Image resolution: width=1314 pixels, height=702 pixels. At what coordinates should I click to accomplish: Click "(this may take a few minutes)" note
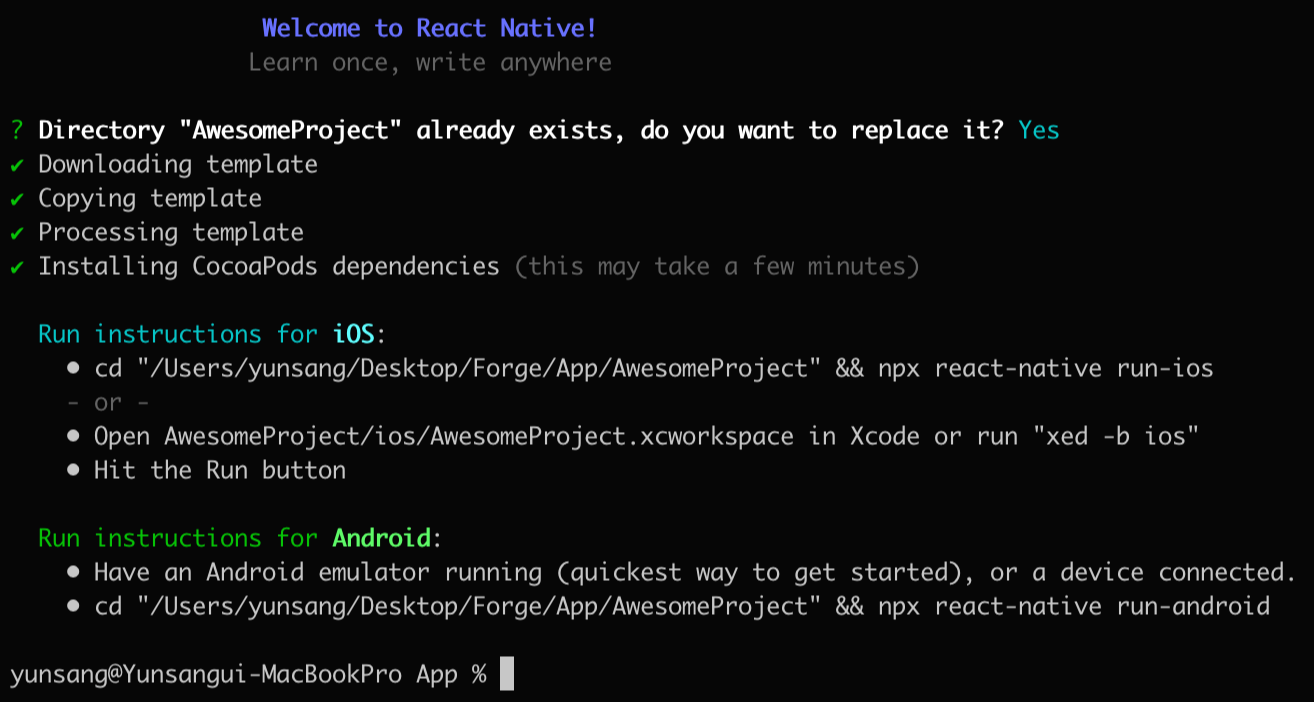717,267
